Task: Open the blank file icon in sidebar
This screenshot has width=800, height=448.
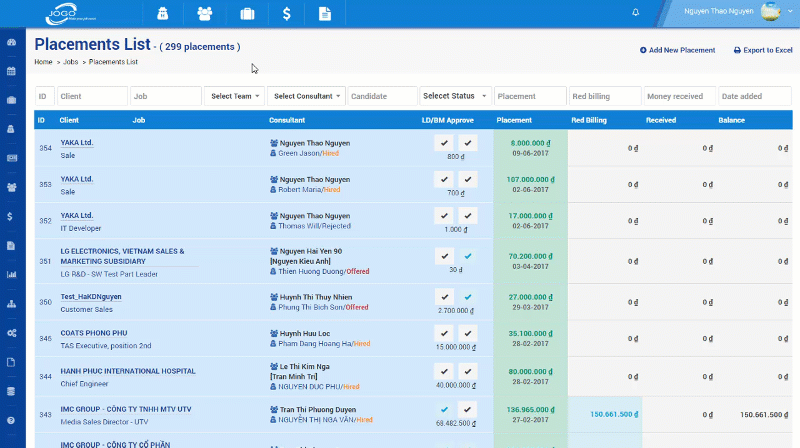Action: click(x=11, y=362)
